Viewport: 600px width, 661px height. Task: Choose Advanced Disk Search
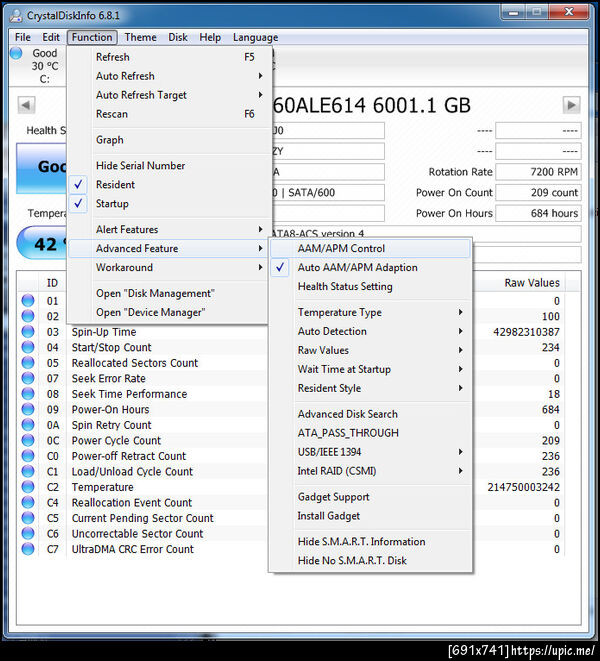(370, 414)
